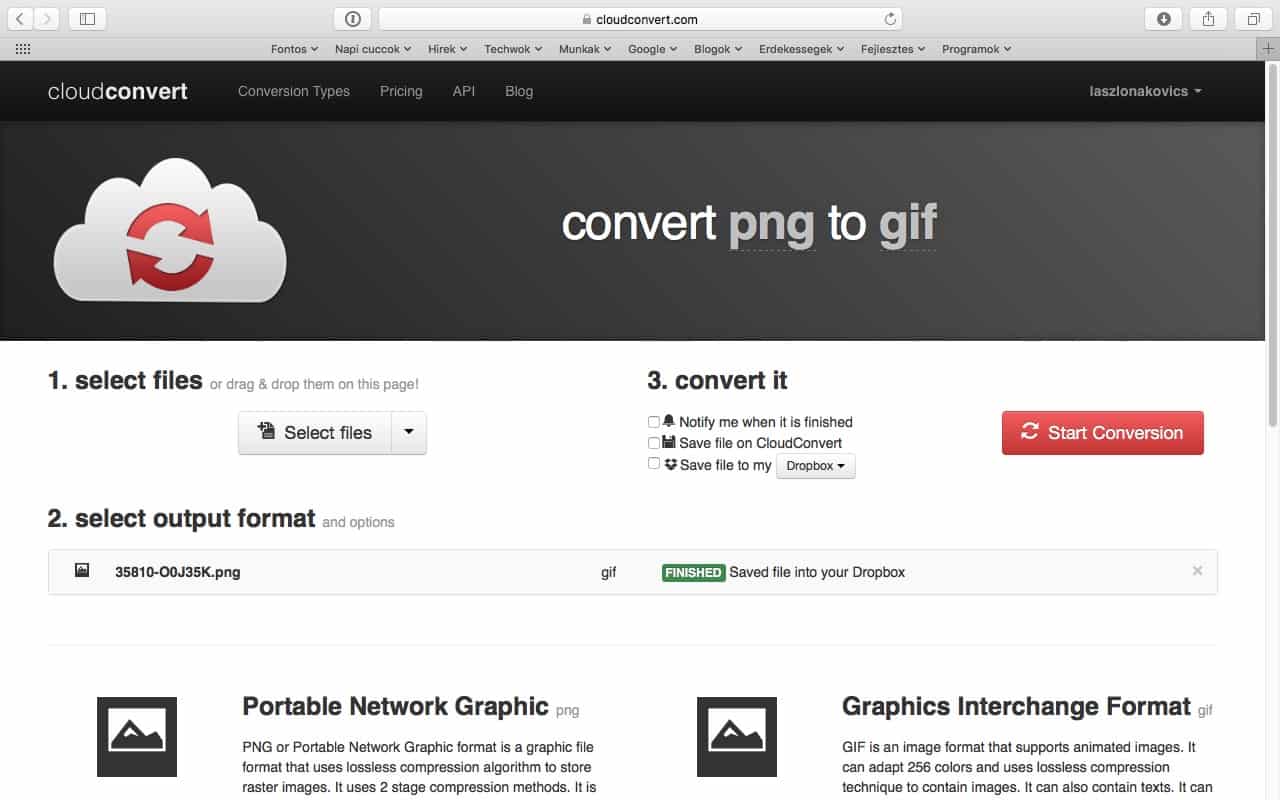Click the file image icon next to 35810-O0J35K.png

click(x=82, y=570)
